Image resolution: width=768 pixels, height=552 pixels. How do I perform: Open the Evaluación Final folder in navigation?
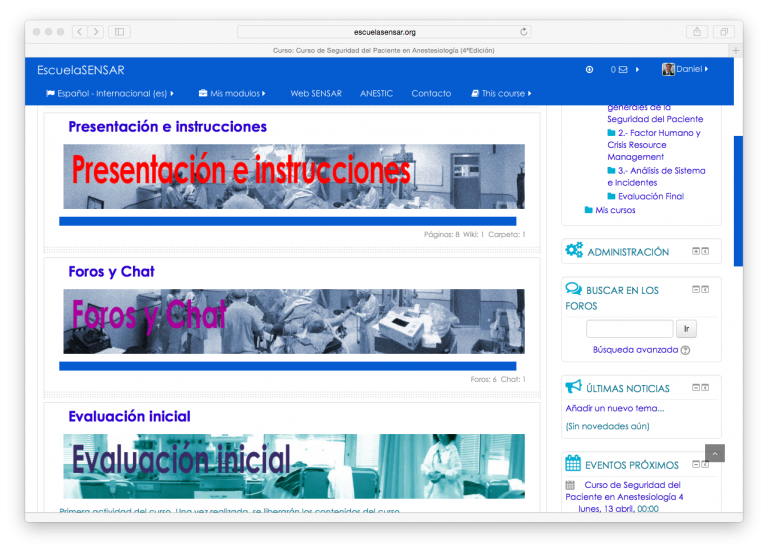[650, 197]
